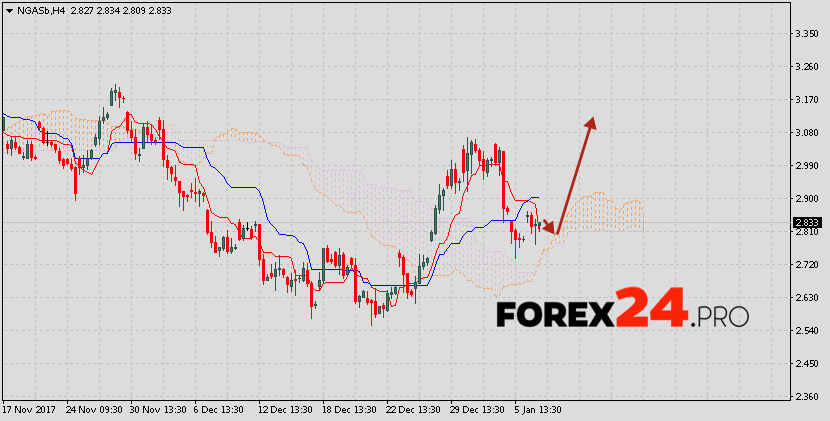Select the 3.350 price axis label
Image resolution: width=830 pixels, height=421 pixels.
[x=806, y=34]
